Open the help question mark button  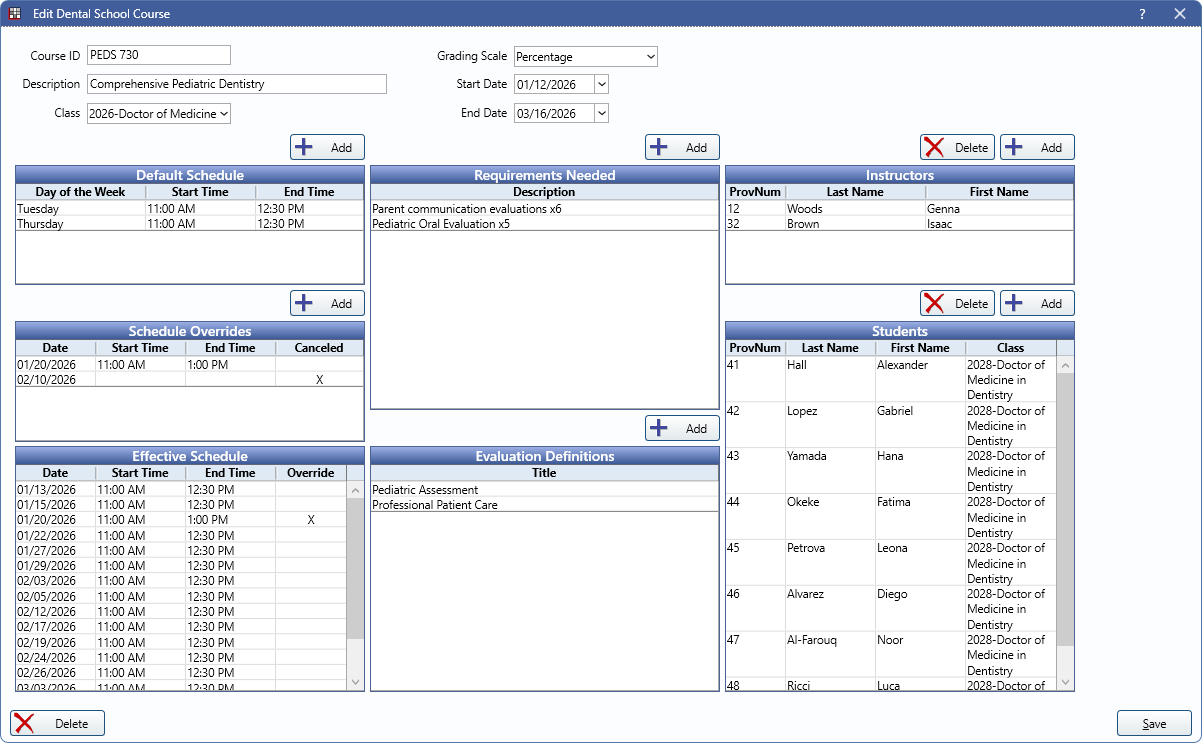1142,14
